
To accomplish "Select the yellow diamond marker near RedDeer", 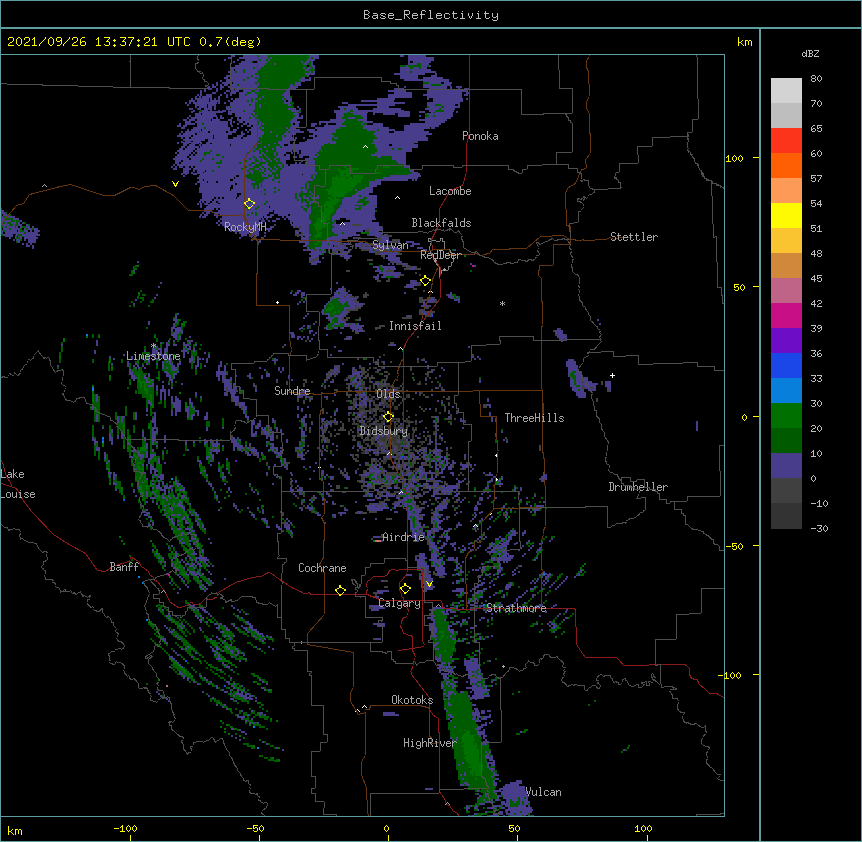I will coord(426,281).
